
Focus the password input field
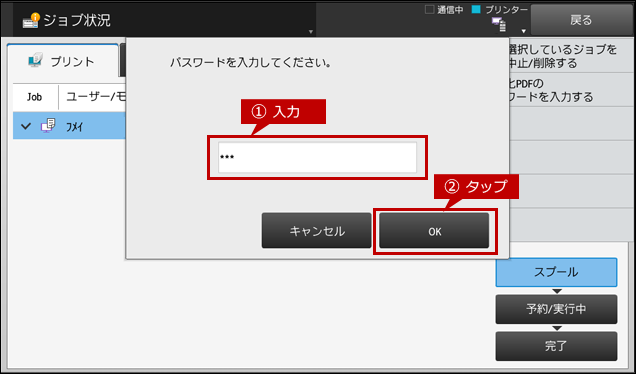click(x=317, y=157)
